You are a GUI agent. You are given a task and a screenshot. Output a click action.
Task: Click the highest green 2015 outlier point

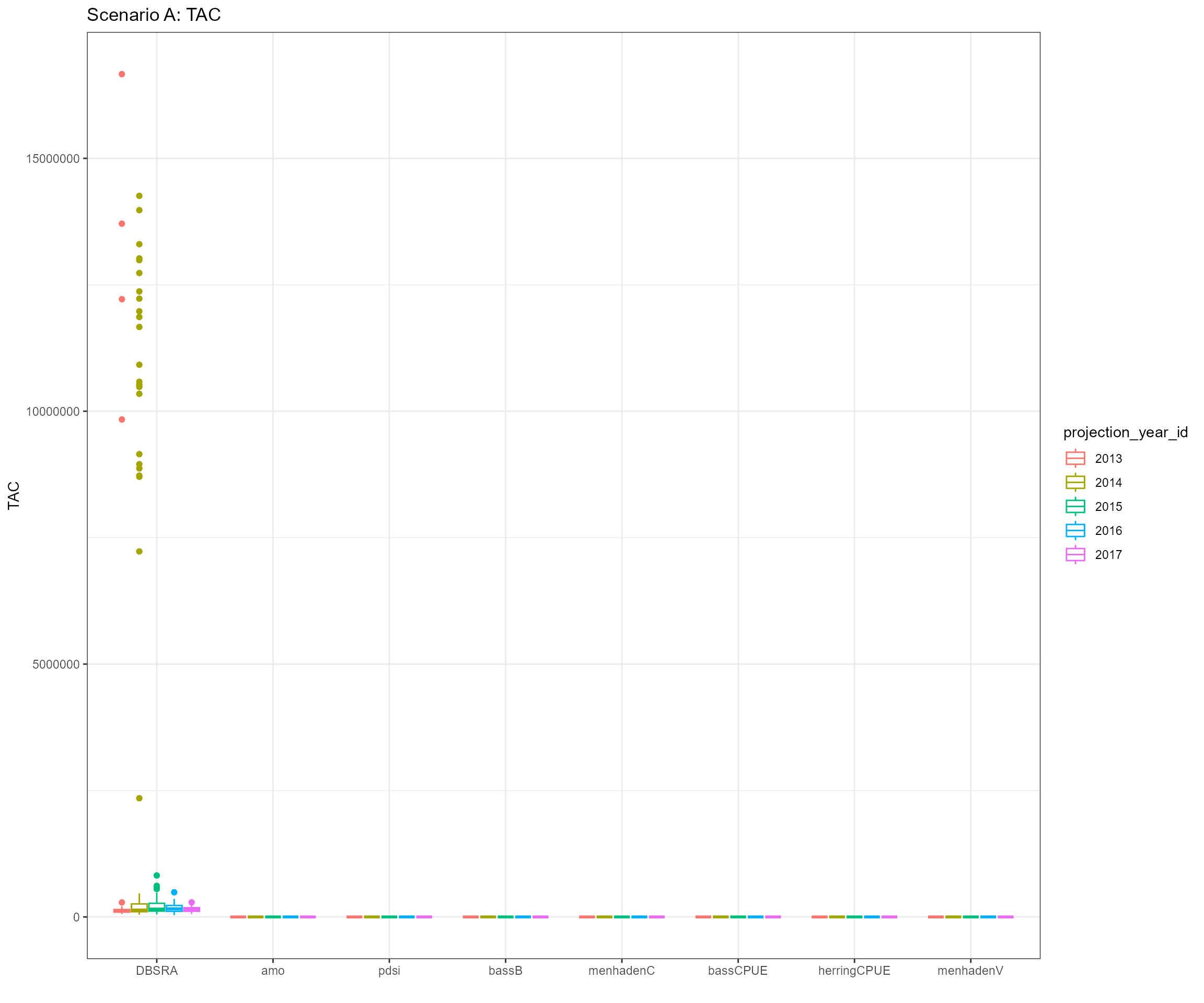157,876
